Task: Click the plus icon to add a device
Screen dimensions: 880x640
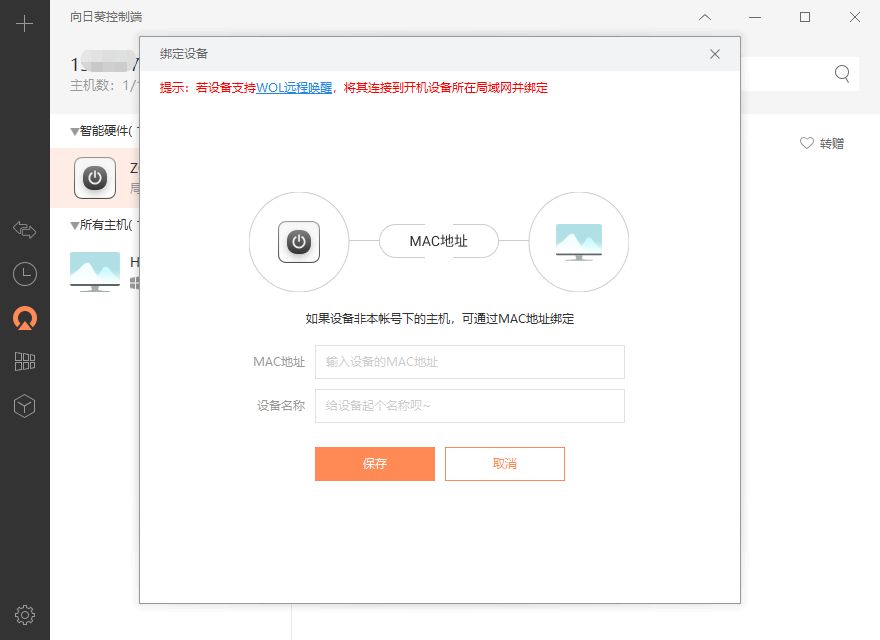Action: click(x=25, y=23)
